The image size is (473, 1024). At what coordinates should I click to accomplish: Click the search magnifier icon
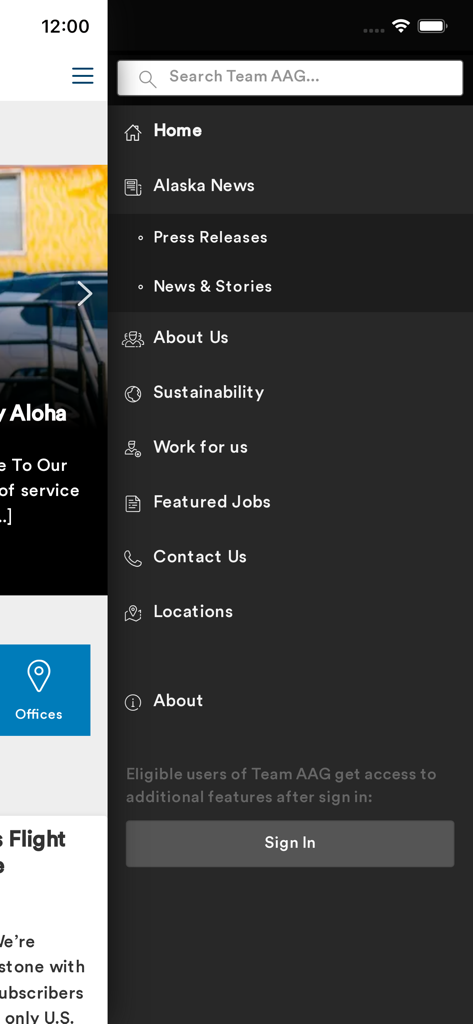148,80
